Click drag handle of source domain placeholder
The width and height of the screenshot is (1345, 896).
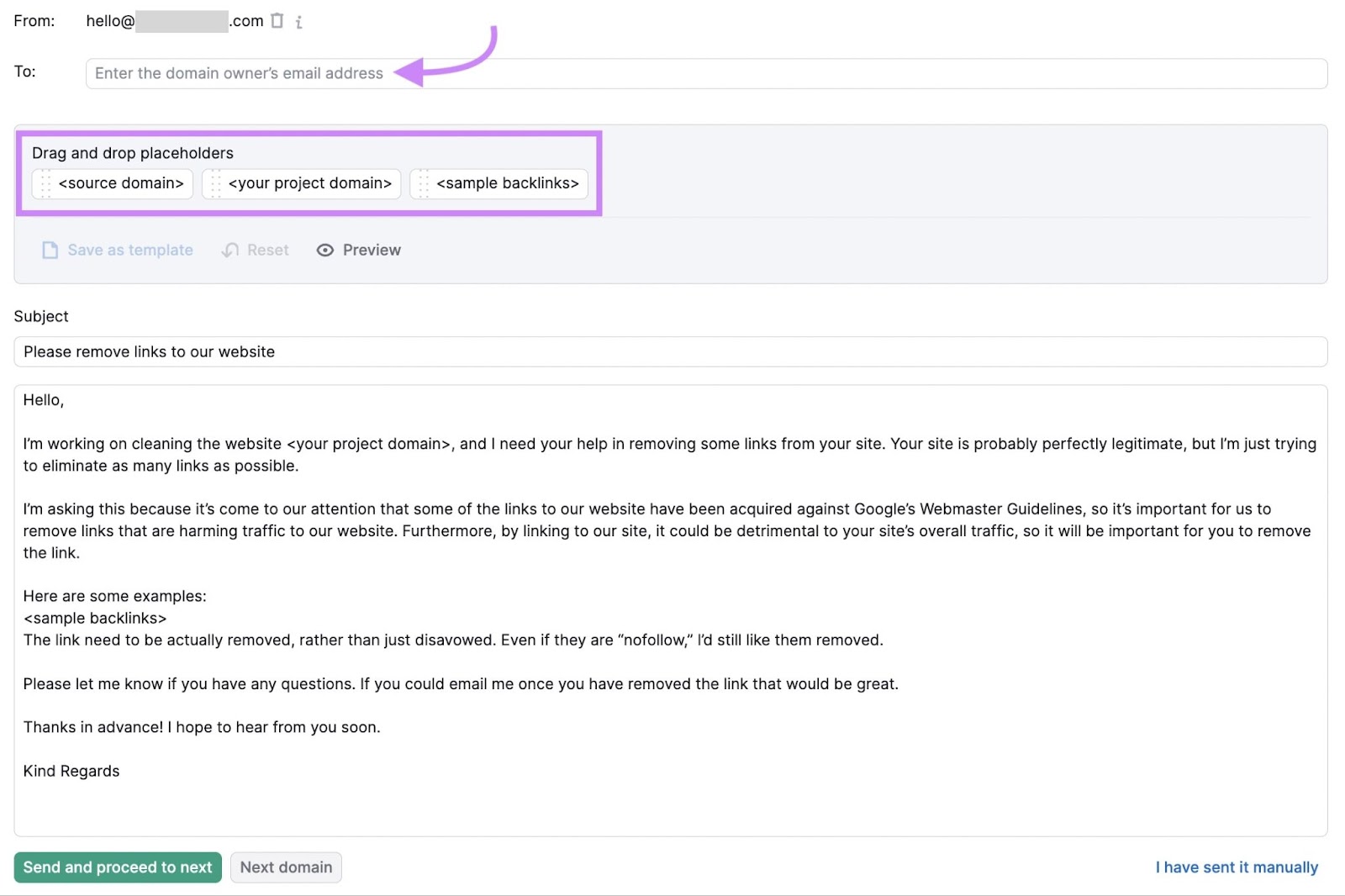[x=45, y=183]
